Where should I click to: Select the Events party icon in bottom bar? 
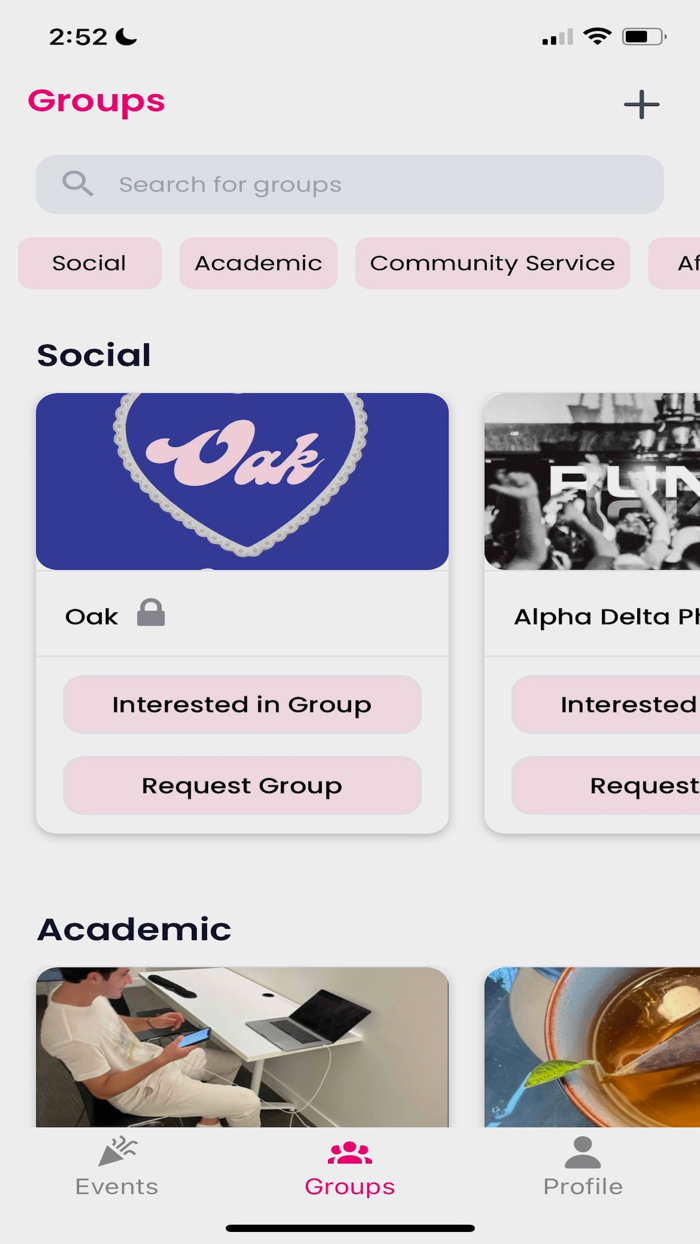pos(116,1152)
